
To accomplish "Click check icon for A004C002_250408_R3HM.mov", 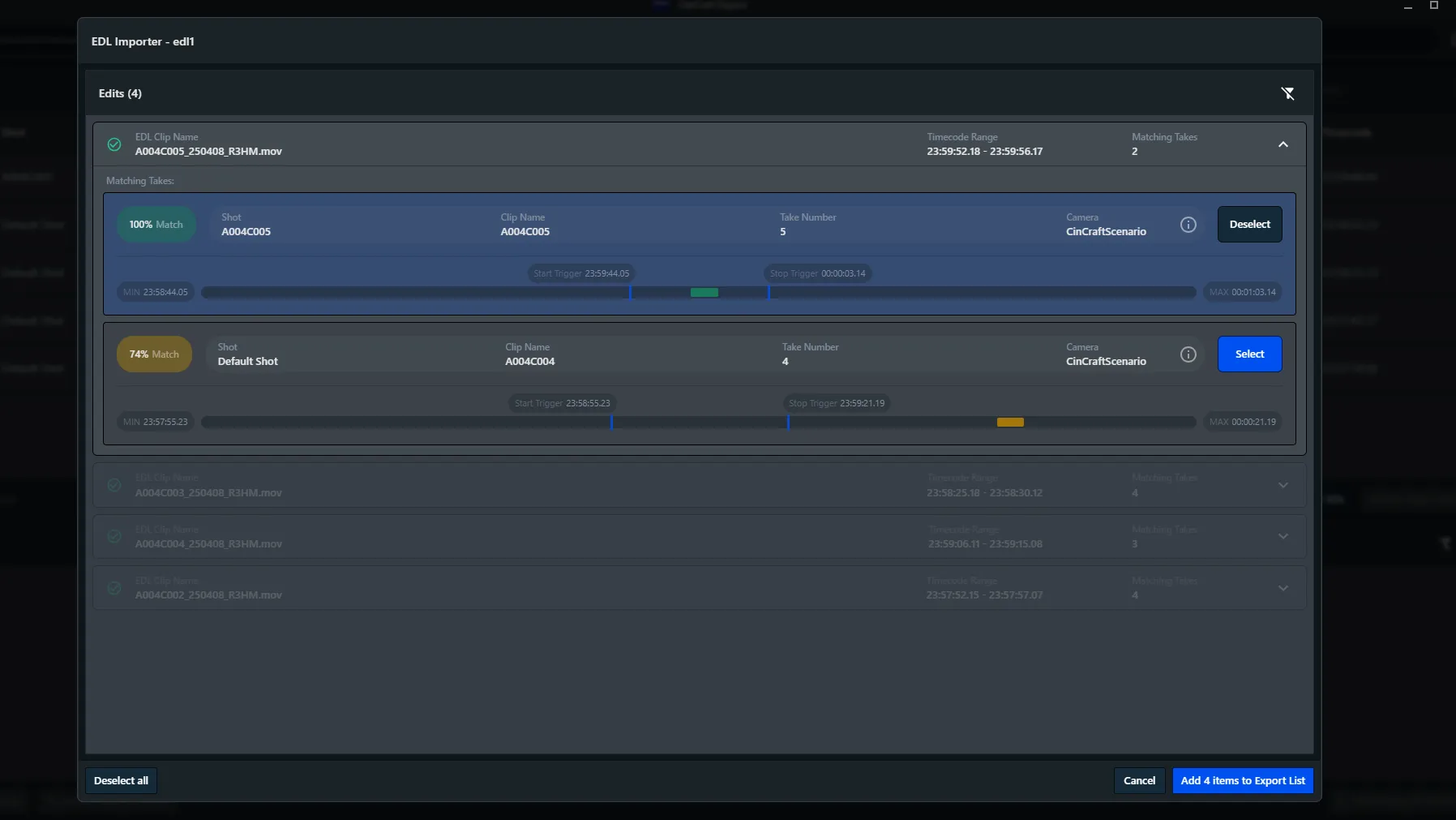I will point(114,588).
